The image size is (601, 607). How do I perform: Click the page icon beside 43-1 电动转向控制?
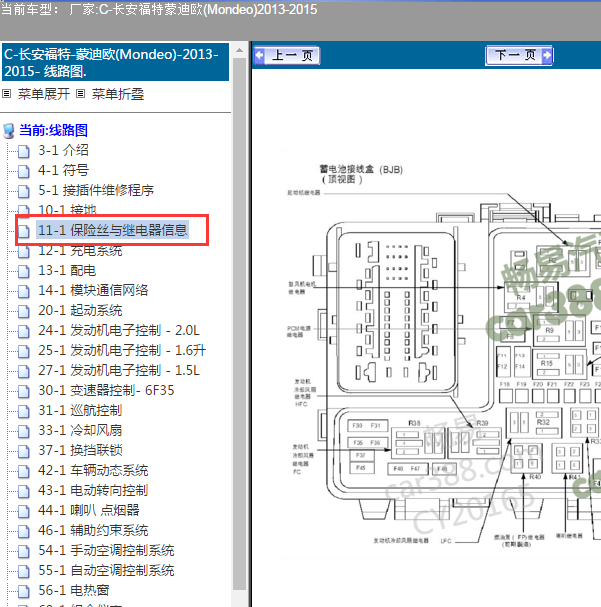[24, 491]
